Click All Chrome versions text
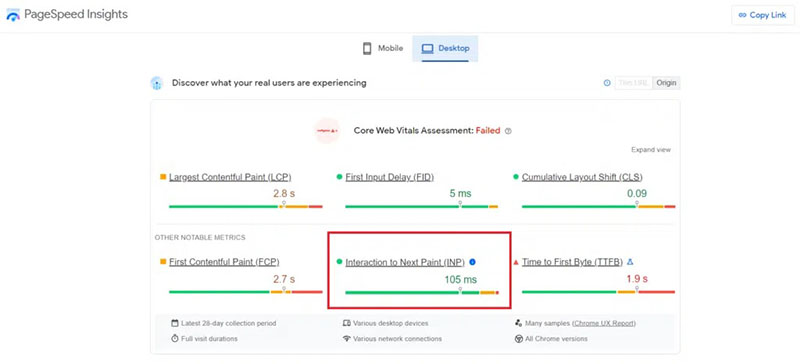This screenshot has width=800, height=364. tap(556, 338)
